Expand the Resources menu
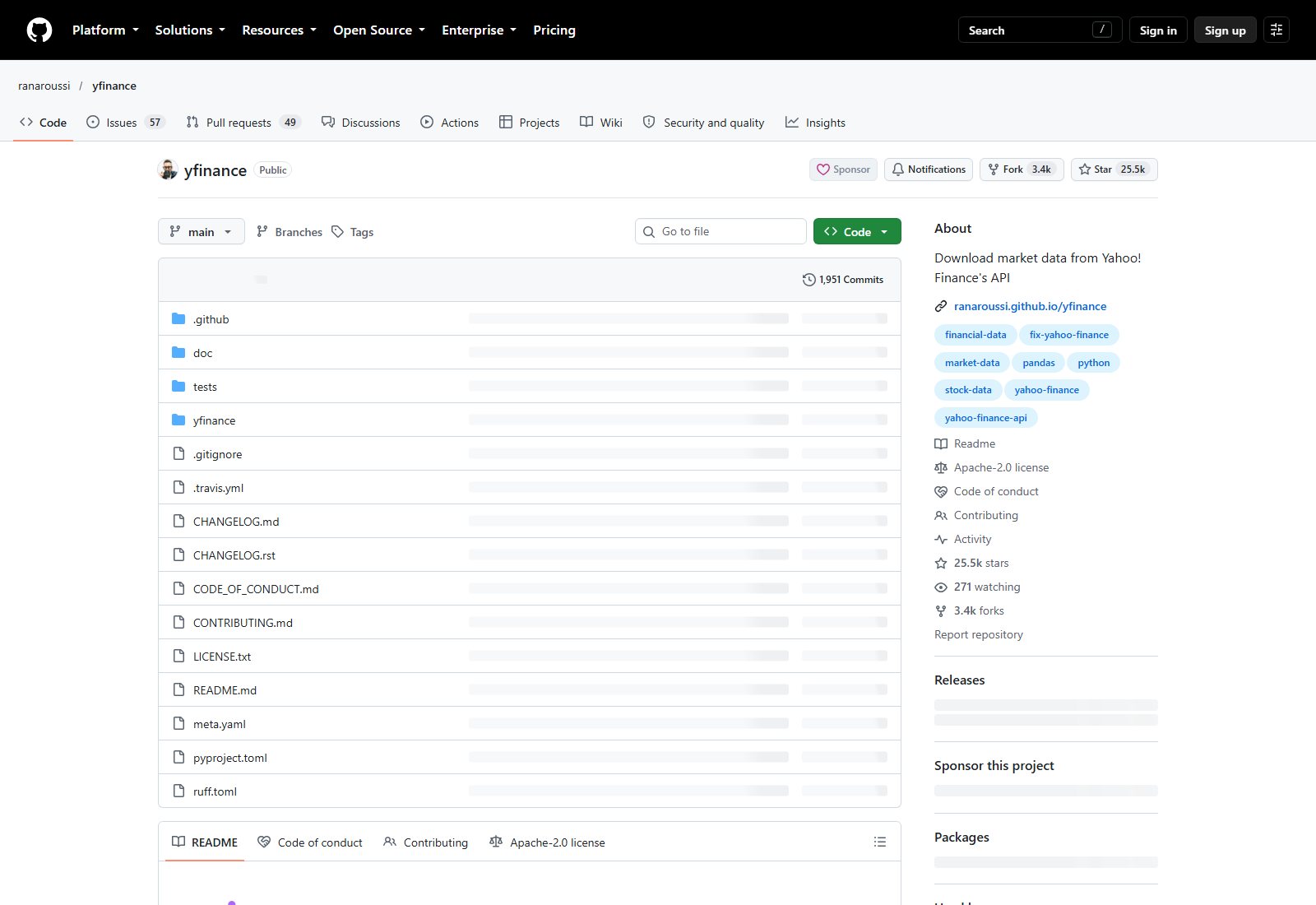Viewport: 1316px width, 905px height. point(279,30)
